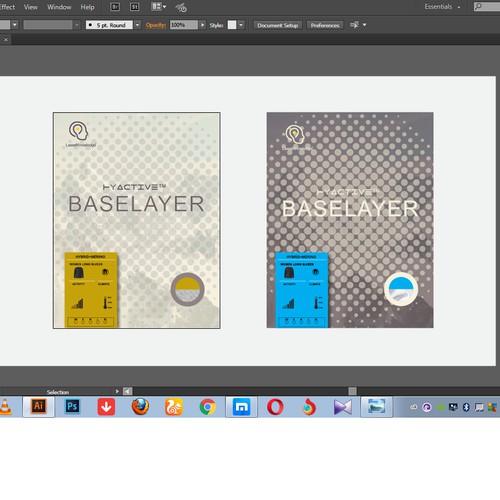Image resolution: width=500 pixels, height=500 pixels.
Task: Click the yellow circular fabric badge
Action: [187, 290]
